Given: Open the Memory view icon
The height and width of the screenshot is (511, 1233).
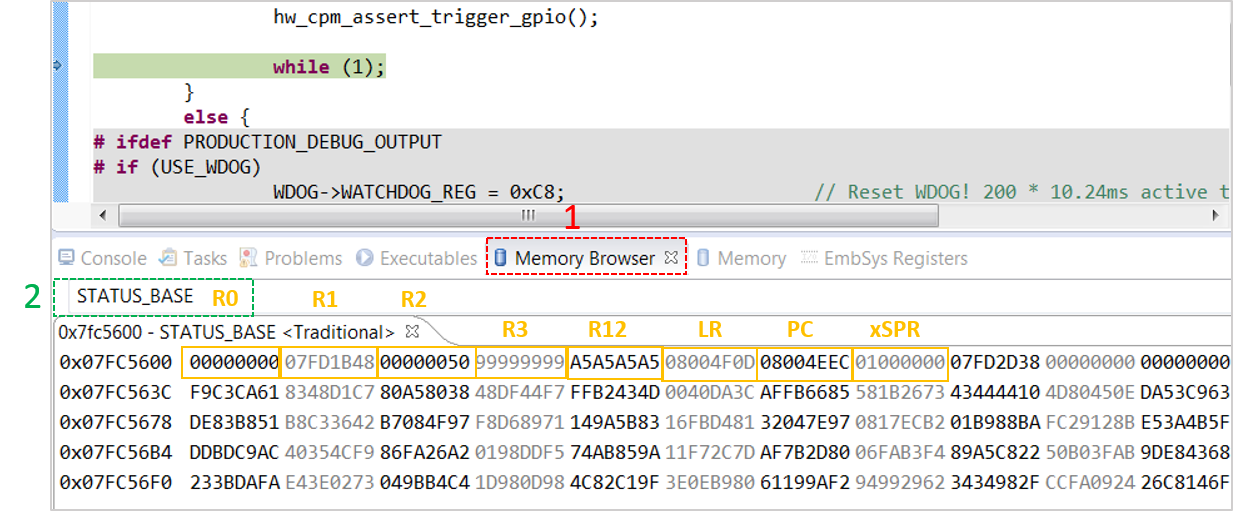Looking at the screenshot, I should (x=703, y=258).
